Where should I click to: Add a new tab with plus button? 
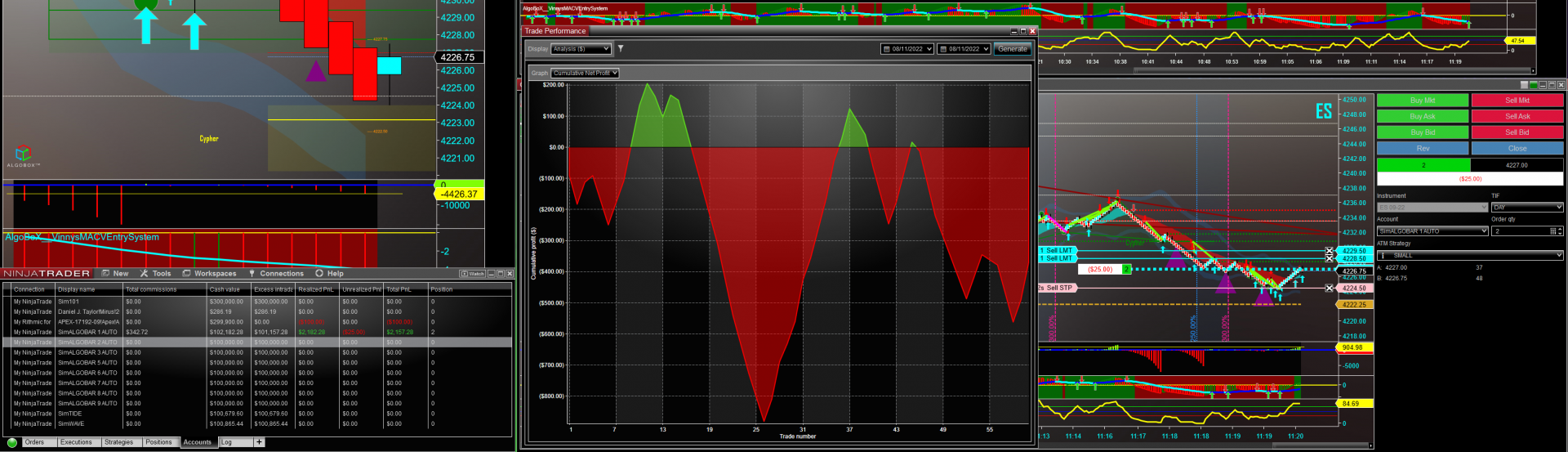coord(259,442)
